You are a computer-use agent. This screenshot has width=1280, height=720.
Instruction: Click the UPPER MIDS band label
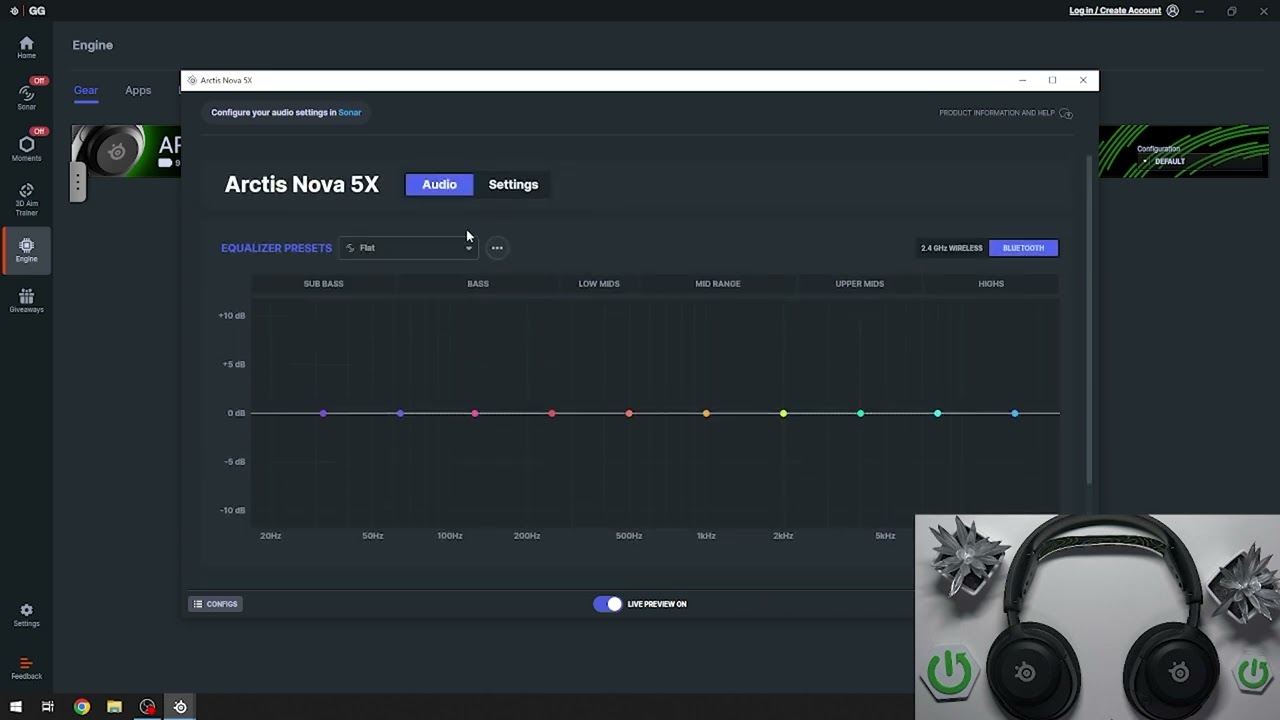[x=859, y=284]
